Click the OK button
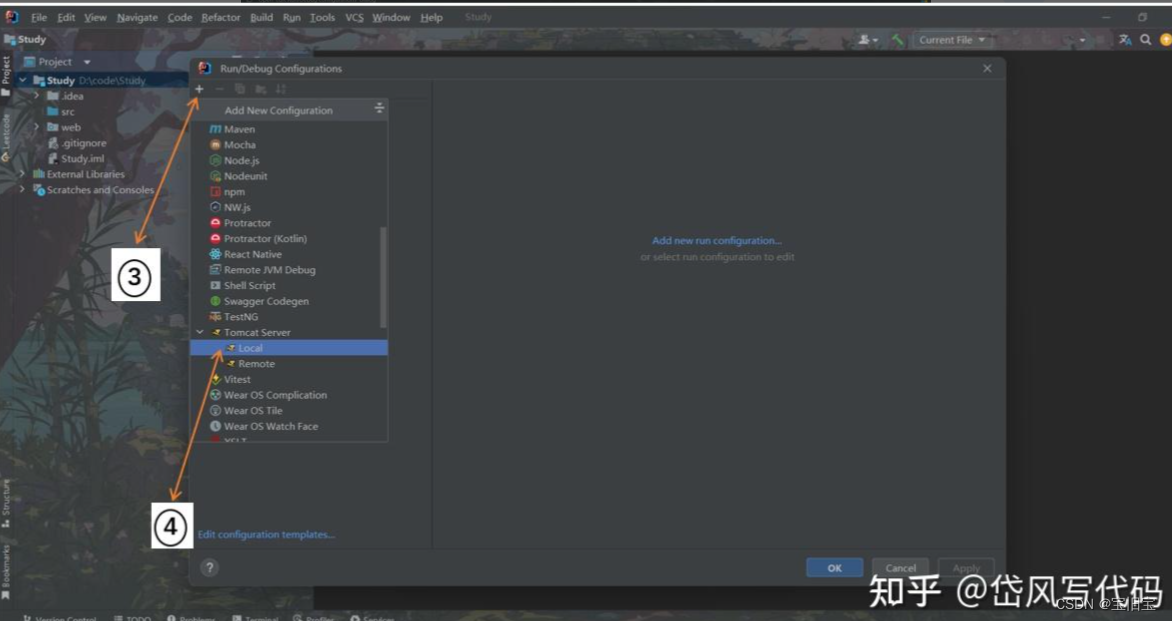1172x621 pixels. click(x=834, y=568)
